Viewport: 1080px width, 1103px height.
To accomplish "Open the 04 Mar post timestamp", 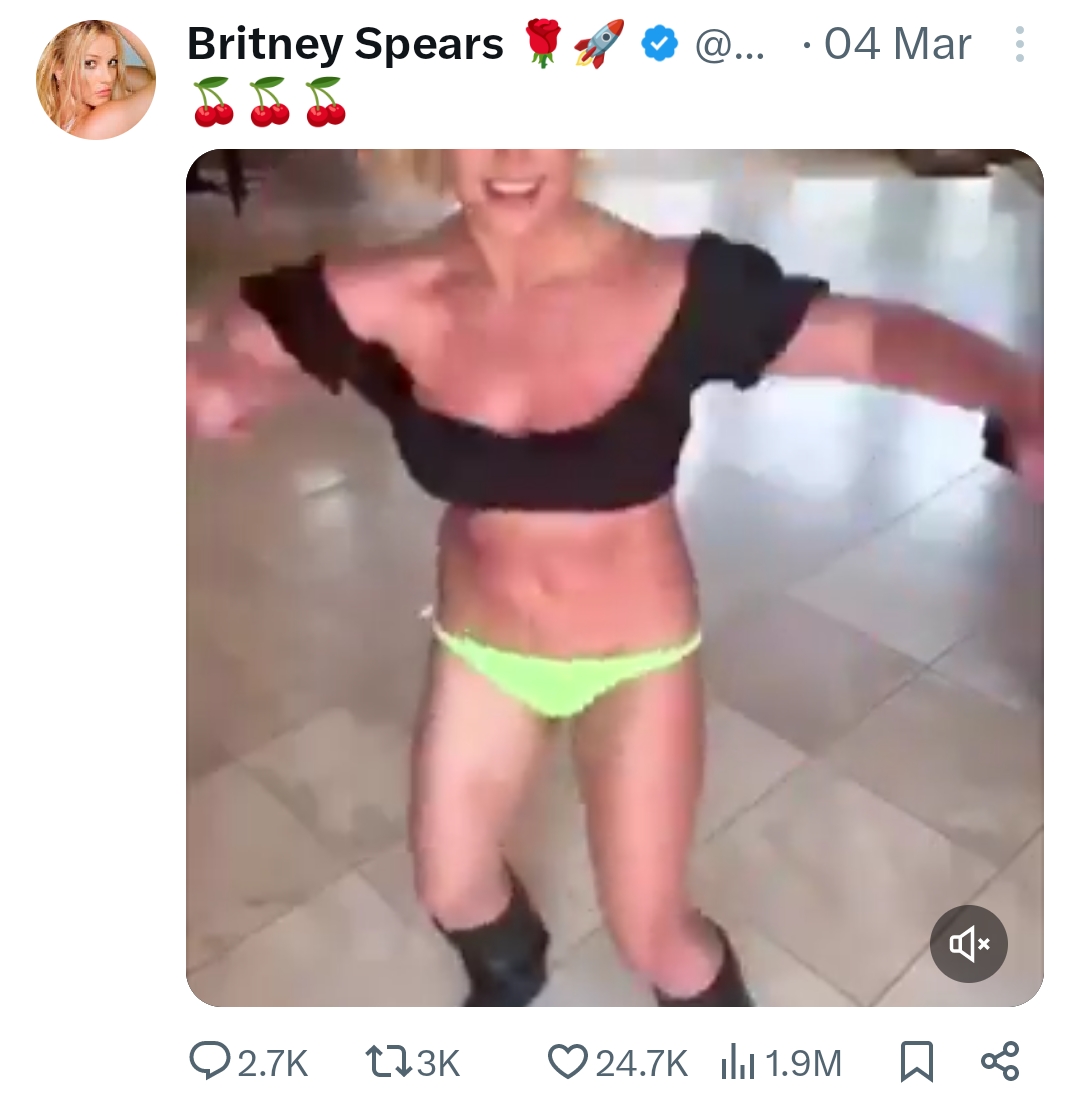I will 897,44.
